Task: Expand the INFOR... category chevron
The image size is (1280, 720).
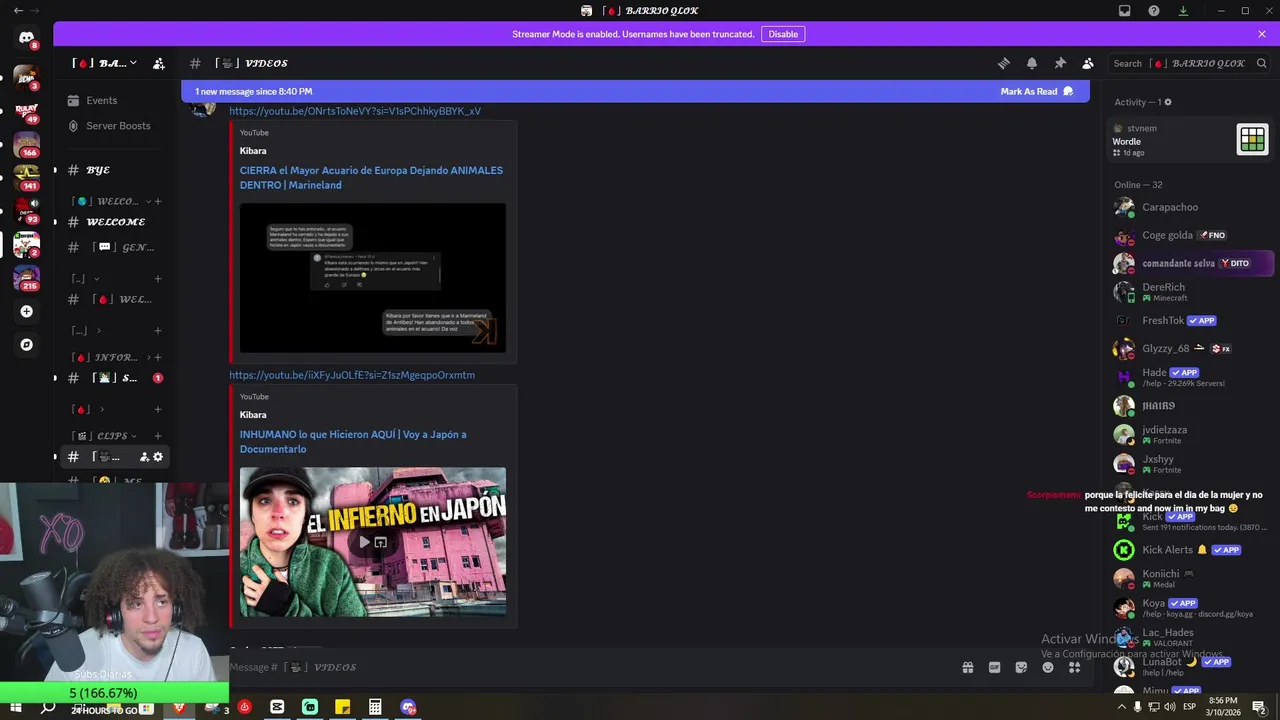Action: [149, 357]
